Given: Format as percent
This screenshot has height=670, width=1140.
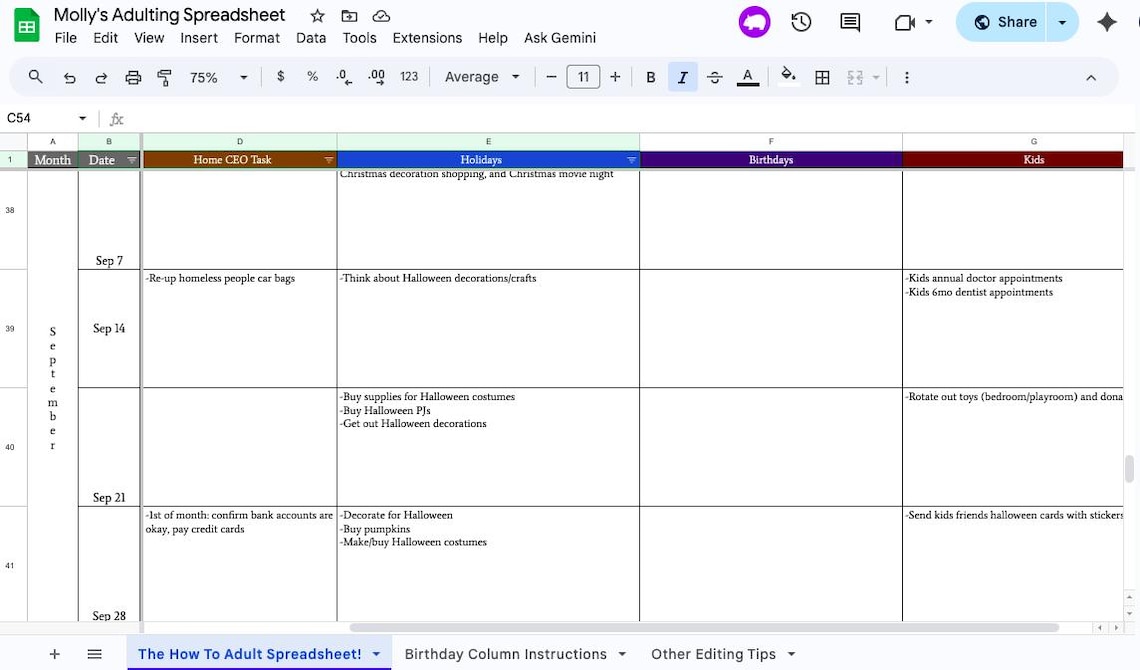Looking at the screenshot, I should (x=313, y=76).
